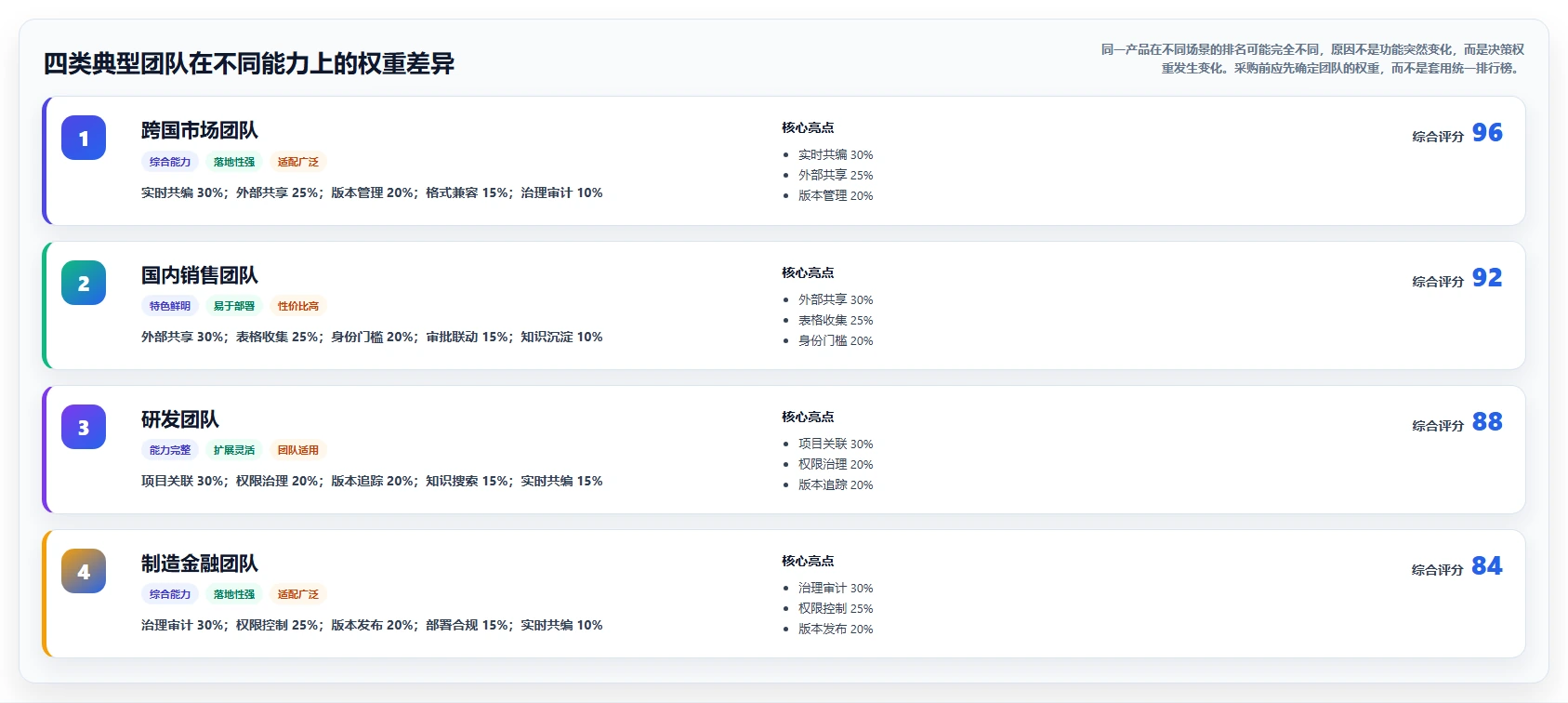Select the 跨国市场团队 card title
1568x703 pixels.
pos(200,130)
